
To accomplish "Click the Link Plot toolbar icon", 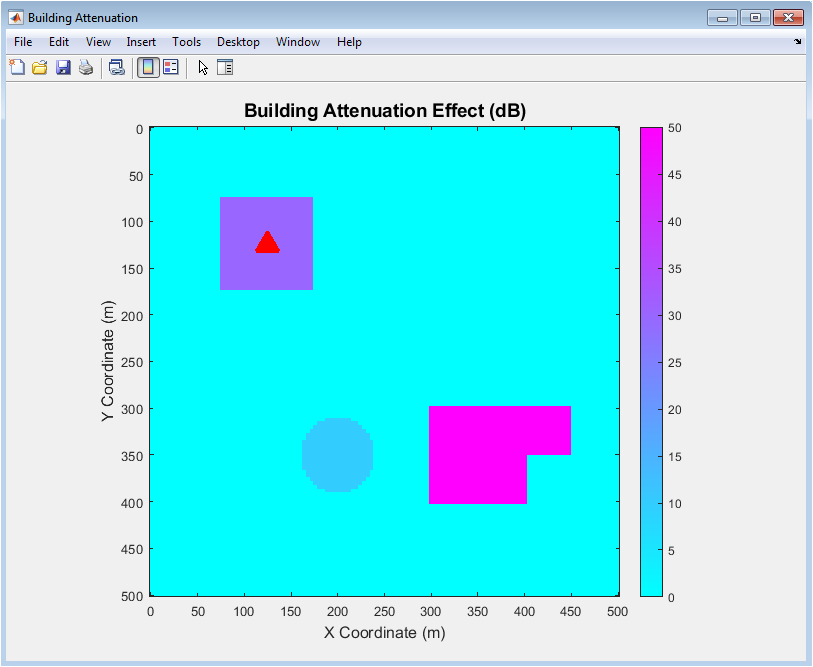I will [117, 67].
